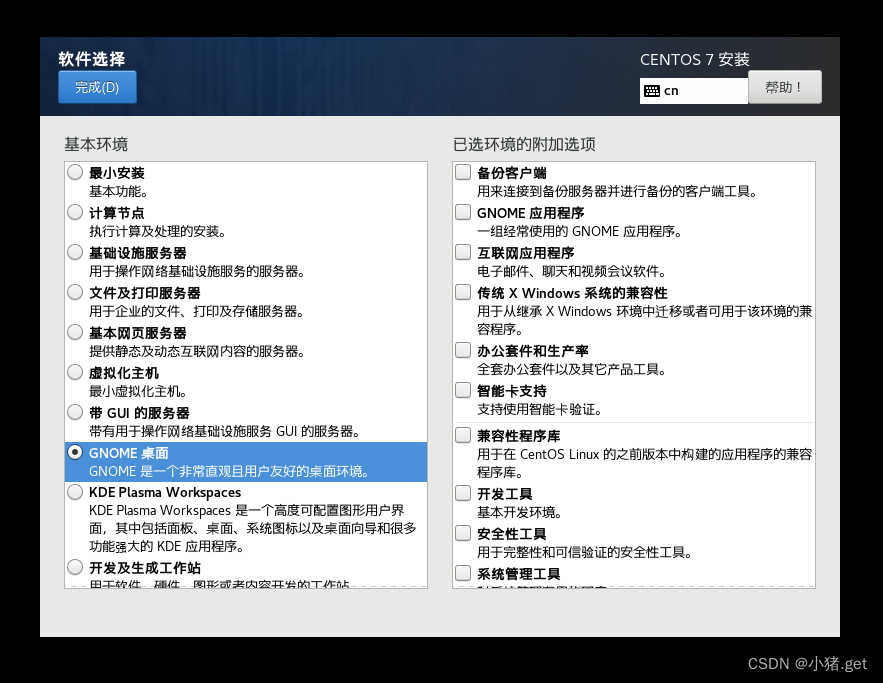
Task: Click text 一组经常使用的 GNOME 应用程序。
Action: click(x=579, y=231)
